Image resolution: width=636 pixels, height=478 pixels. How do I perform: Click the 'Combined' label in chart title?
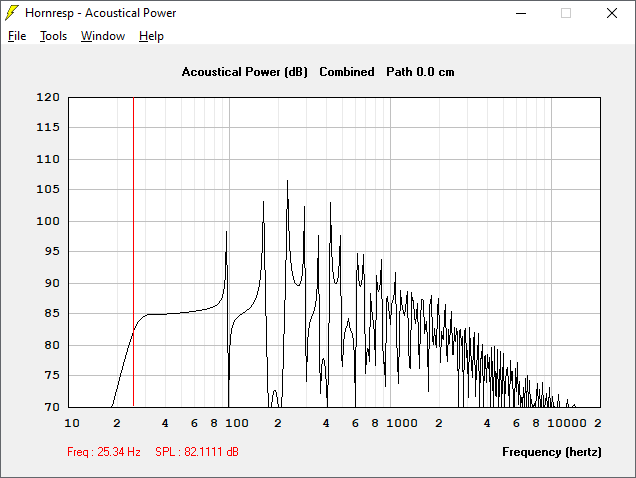click(347, 72)
